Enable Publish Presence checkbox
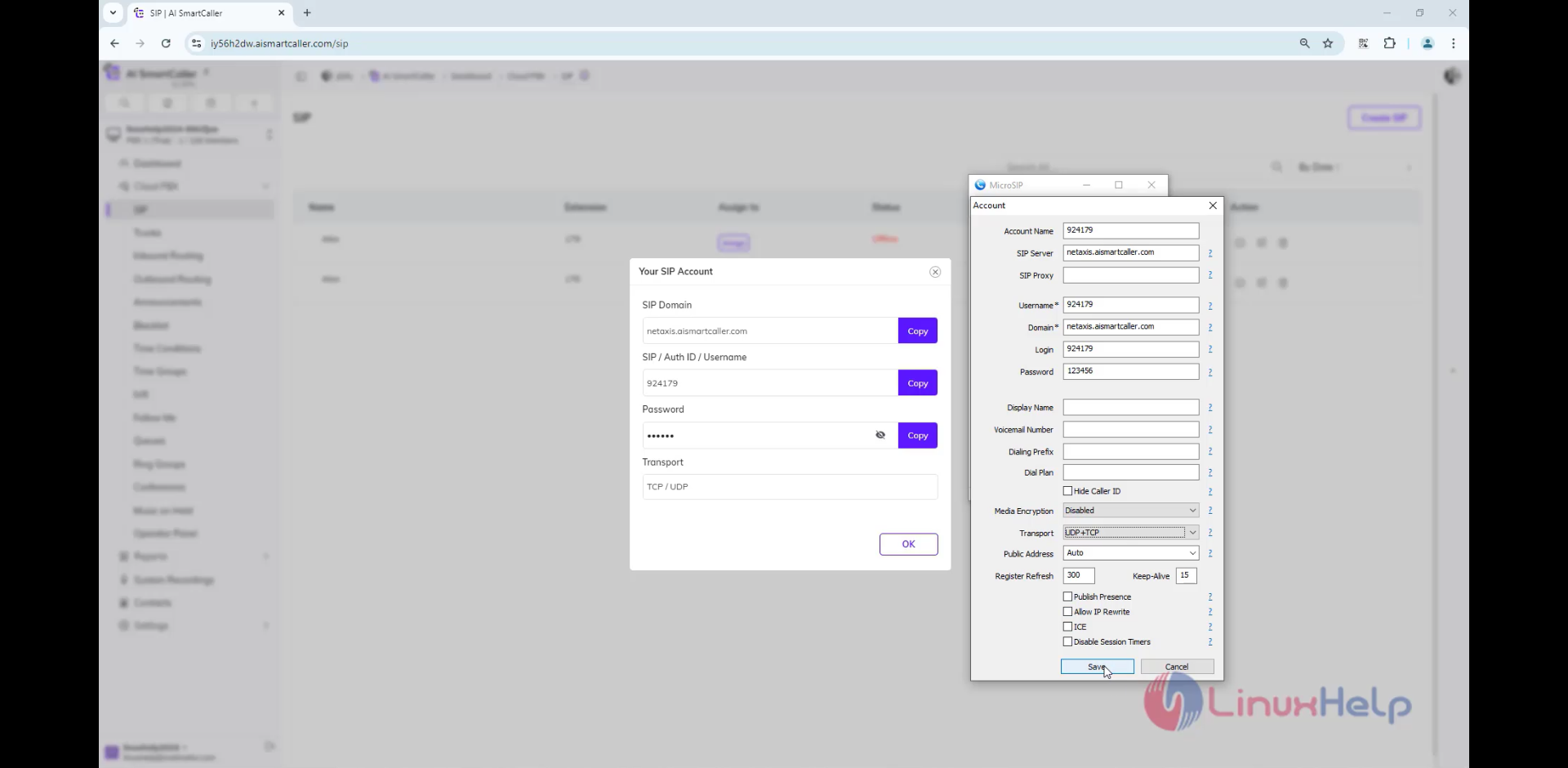Viewport: 1568px width, 768px height. 1067,596
